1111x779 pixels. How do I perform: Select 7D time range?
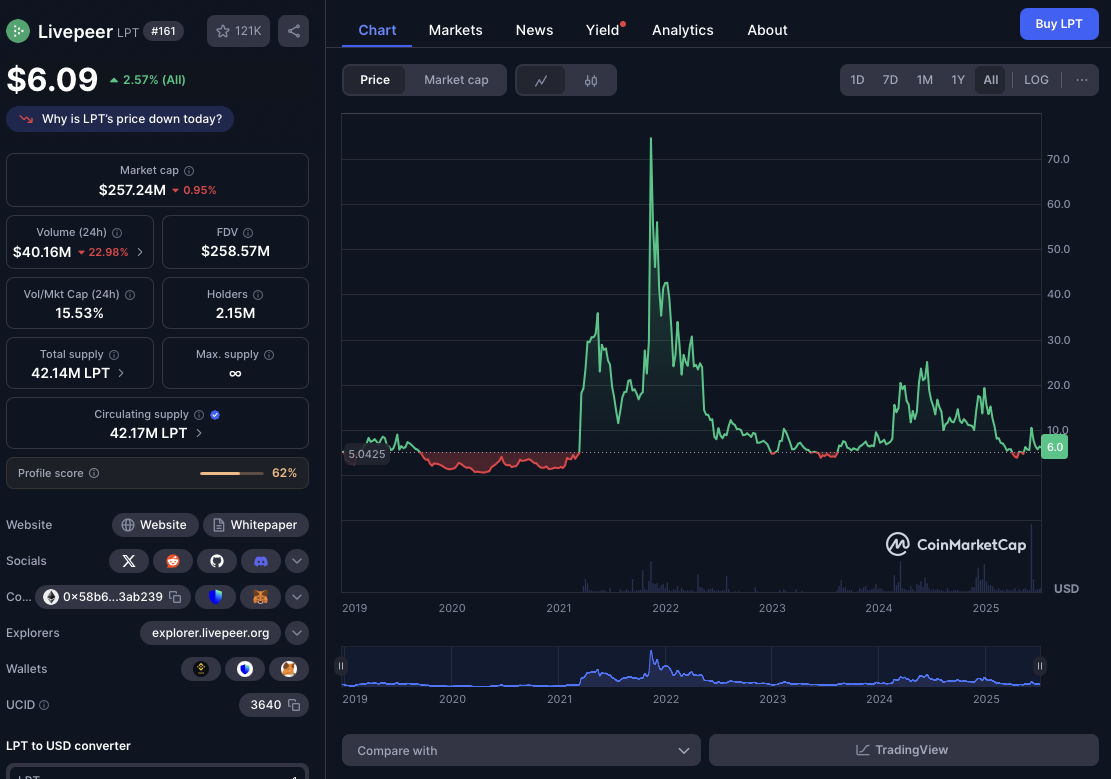click(890, 80)
